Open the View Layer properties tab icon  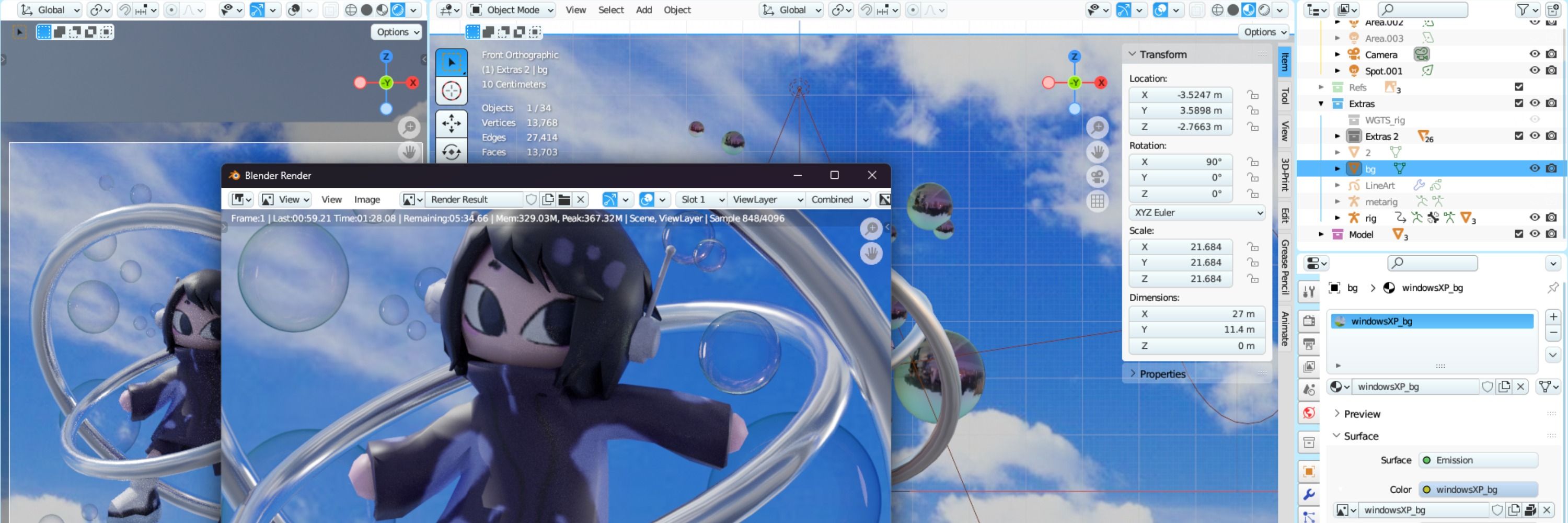click(1309, 367)
